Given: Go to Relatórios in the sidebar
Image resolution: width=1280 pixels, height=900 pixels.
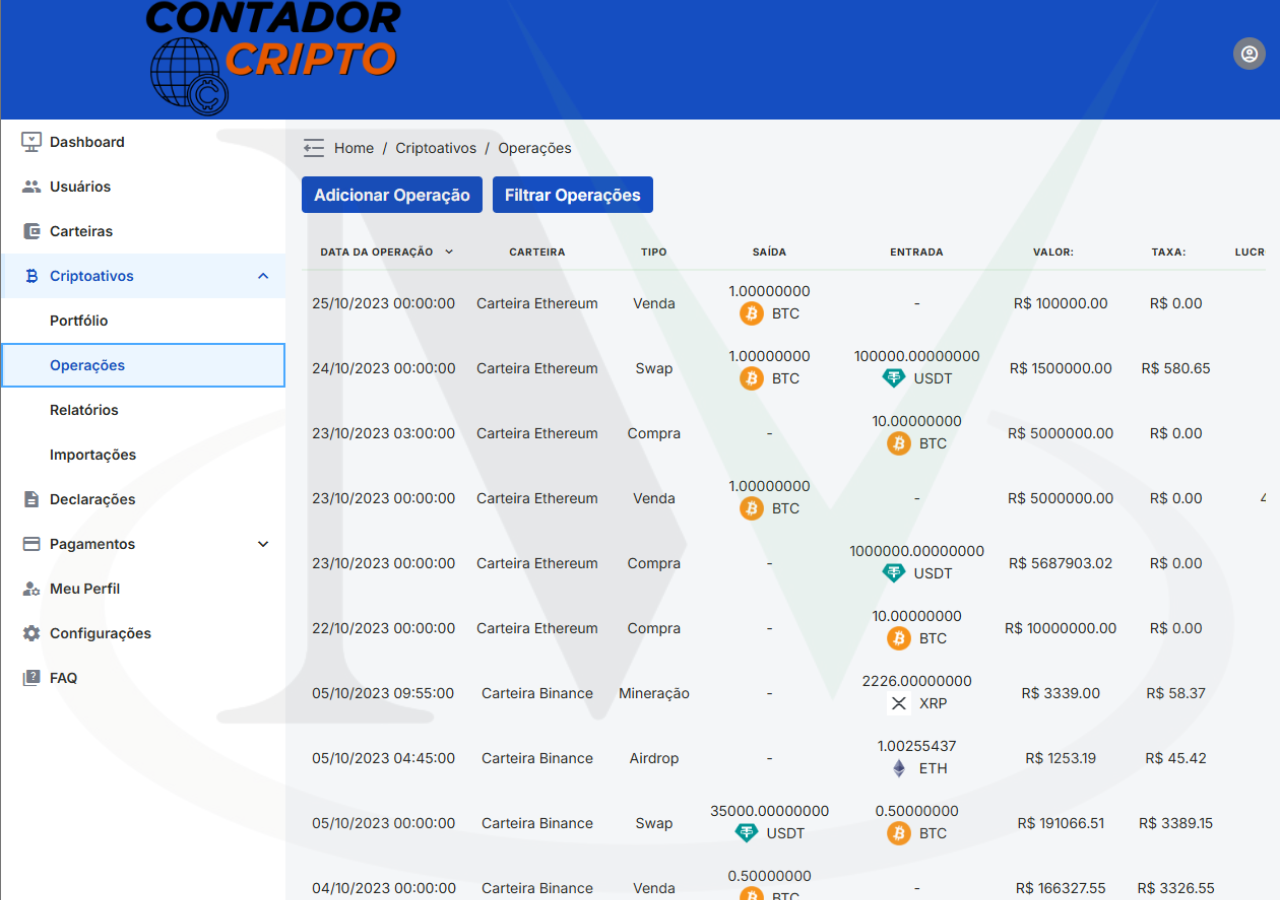Looking at the screenshot, I should pyautogui.click(x=84, y=410).
